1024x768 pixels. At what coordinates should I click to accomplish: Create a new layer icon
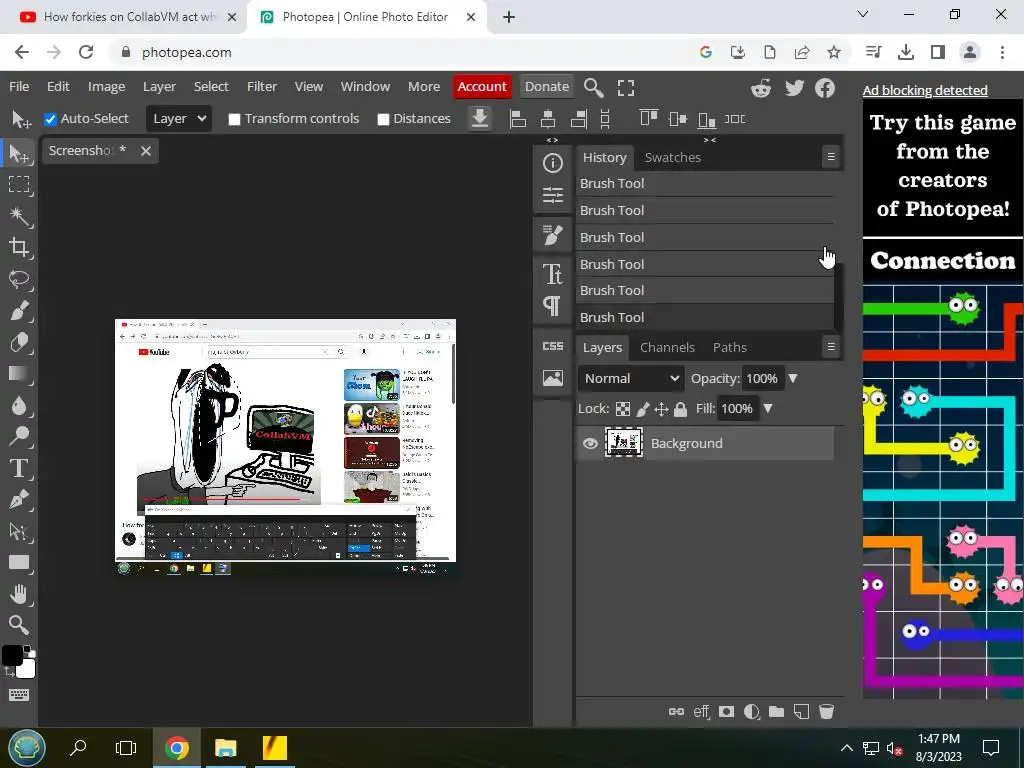(x=801, y=711)
